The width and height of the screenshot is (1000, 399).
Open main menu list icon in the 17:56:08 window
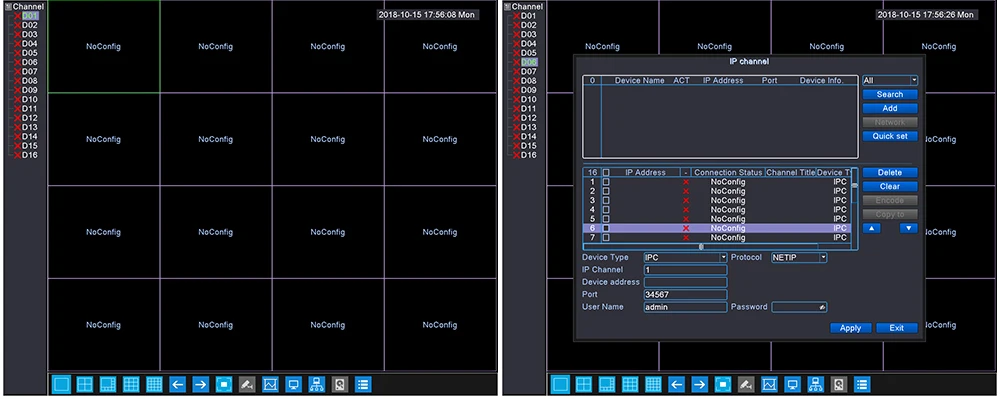[x=363, y=384]
